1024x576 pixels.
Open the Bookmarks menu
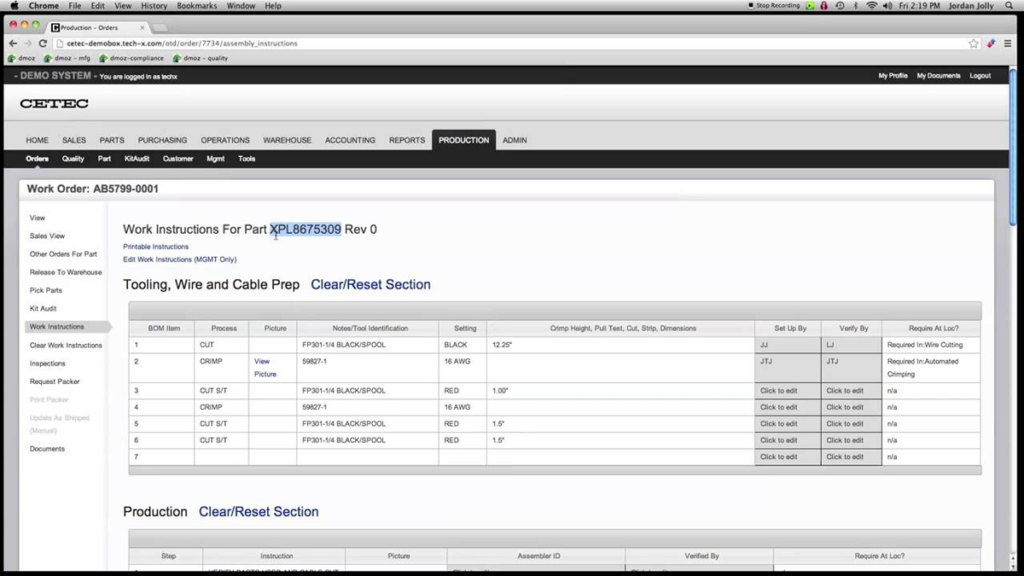pyautogui.click(x=196, y=5)
